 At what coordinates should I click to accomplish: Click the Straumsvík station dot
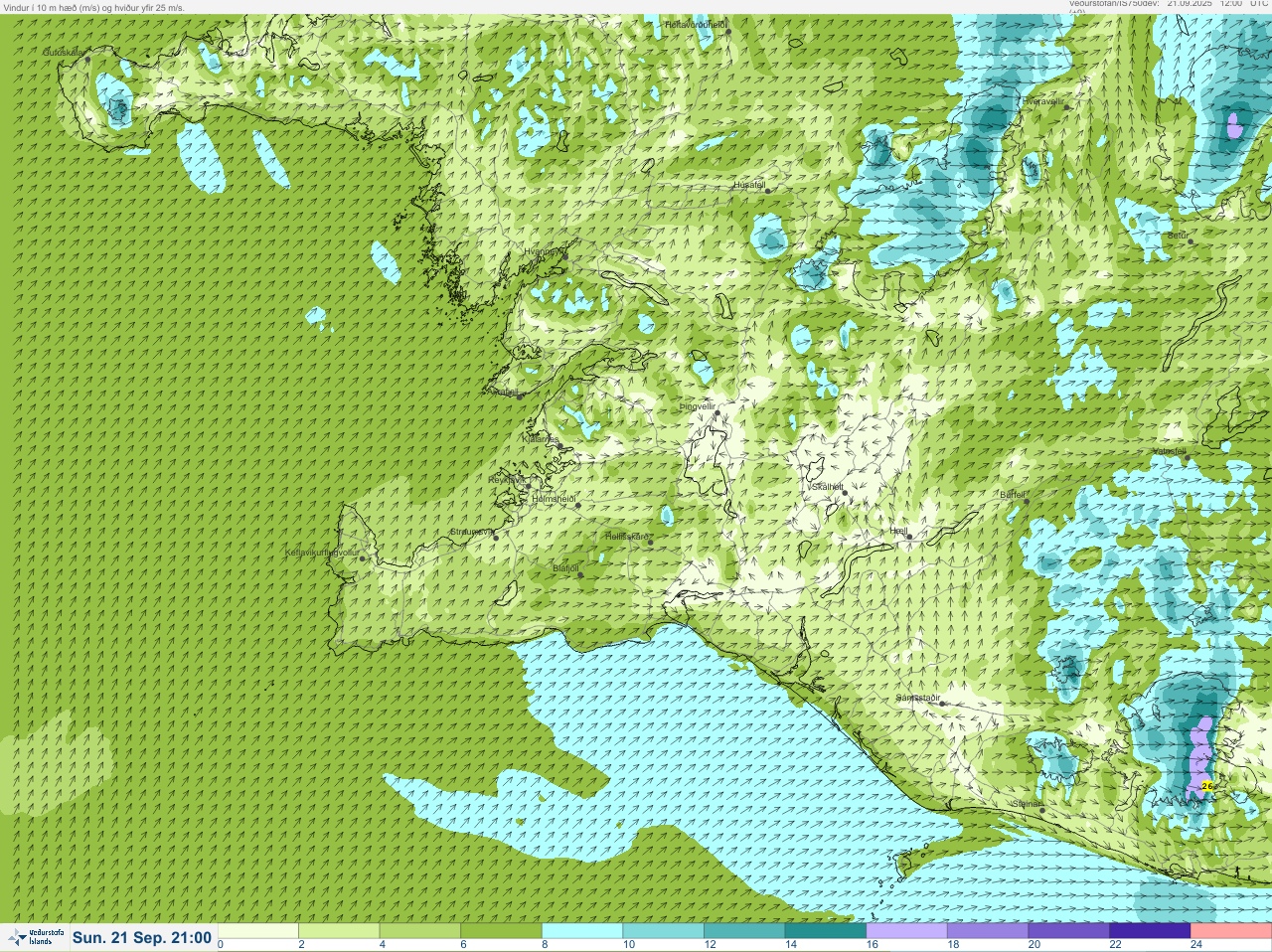click(495, 538)
